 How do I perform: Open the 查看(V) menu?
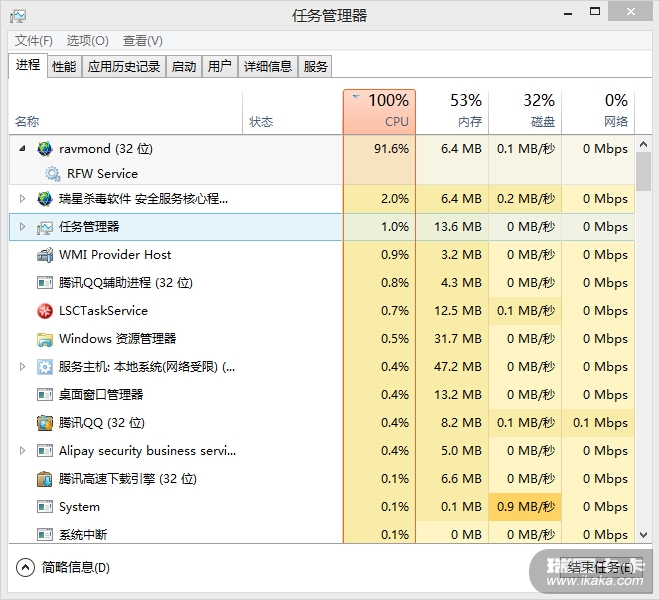coord(143,41)
